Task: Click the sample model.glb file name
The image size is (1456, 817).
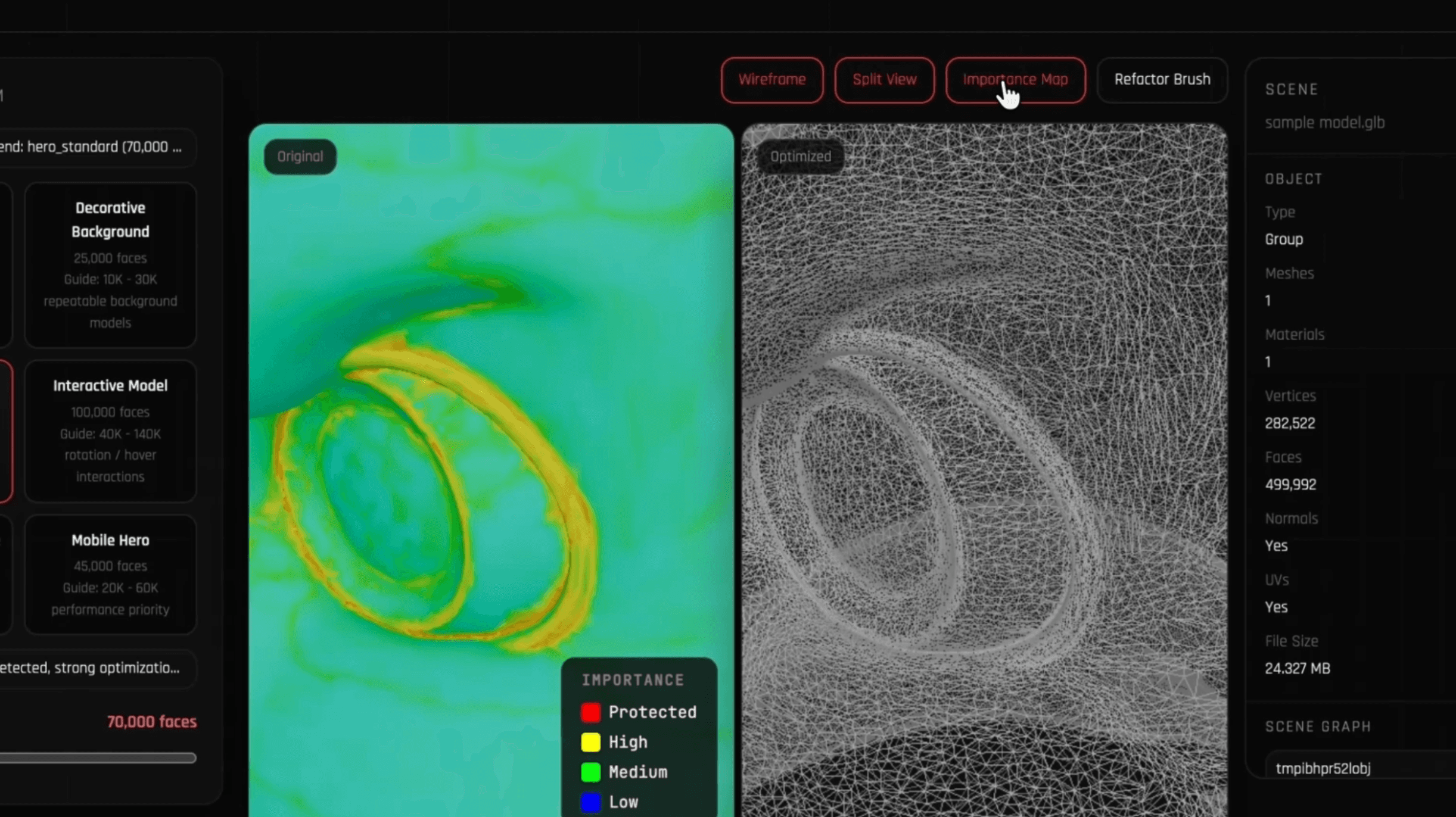Action: pos(1324,123)
